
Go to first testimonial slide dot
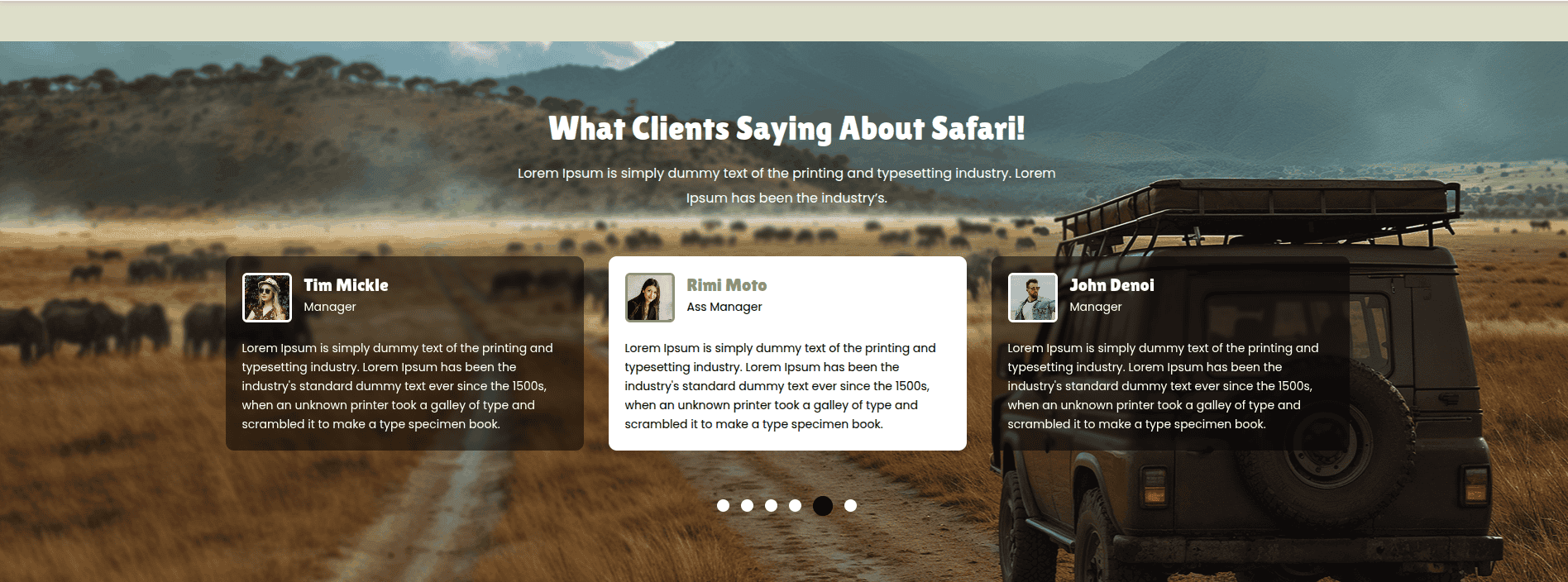pyautogui.click(x=723, y=505)
